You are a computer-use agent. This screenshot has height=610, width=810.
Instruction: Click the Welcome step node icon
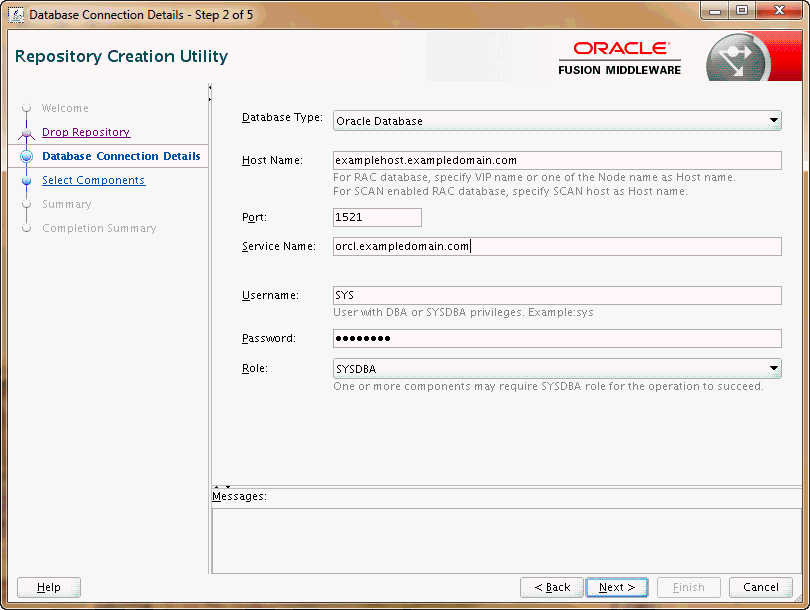pos(27,108)
